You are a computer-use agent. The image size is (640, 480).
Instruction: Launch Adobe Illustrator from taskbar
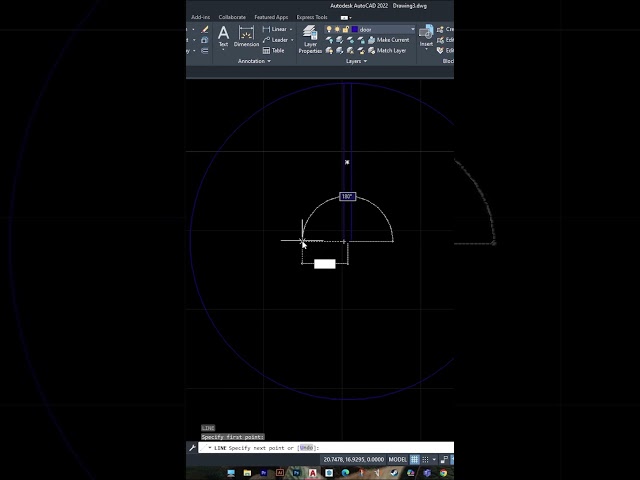coord(280,473)
